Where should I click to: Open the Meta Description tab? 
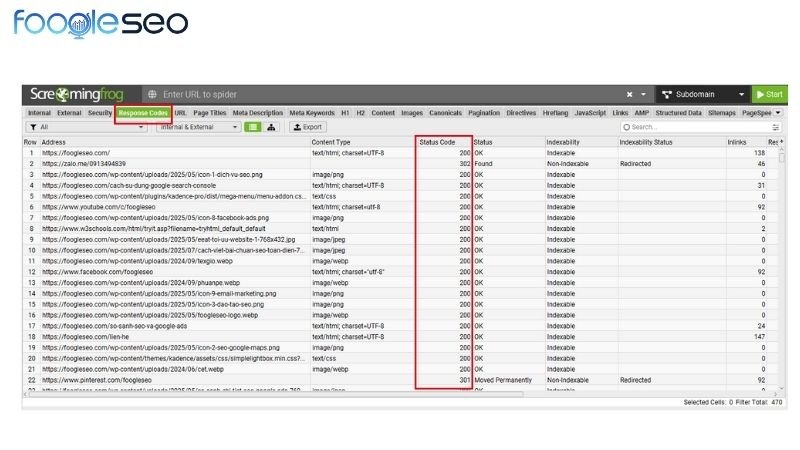(x=258, y=113)
